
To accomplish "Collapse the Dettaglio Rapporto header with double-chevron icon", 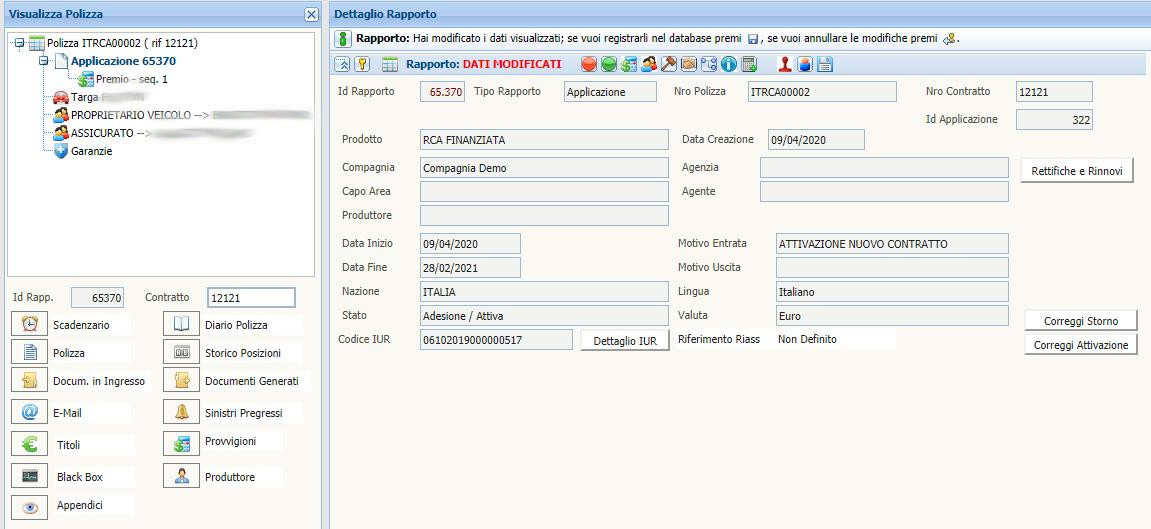I will click(342, 64).
